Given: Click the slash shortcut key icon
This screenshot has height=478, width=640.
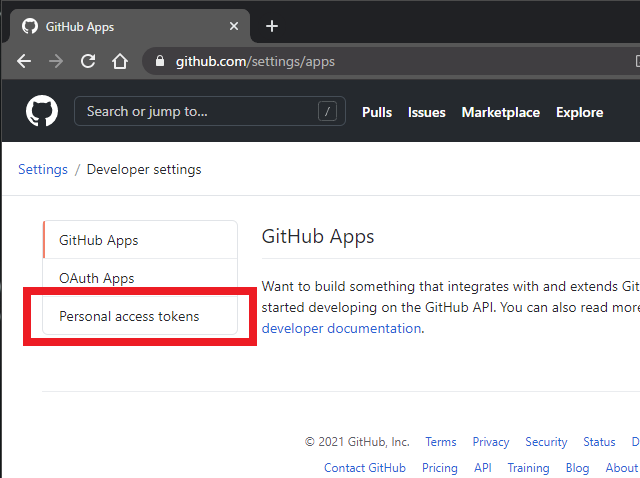Looking at the screenshot, I should (x=327, y=111).
